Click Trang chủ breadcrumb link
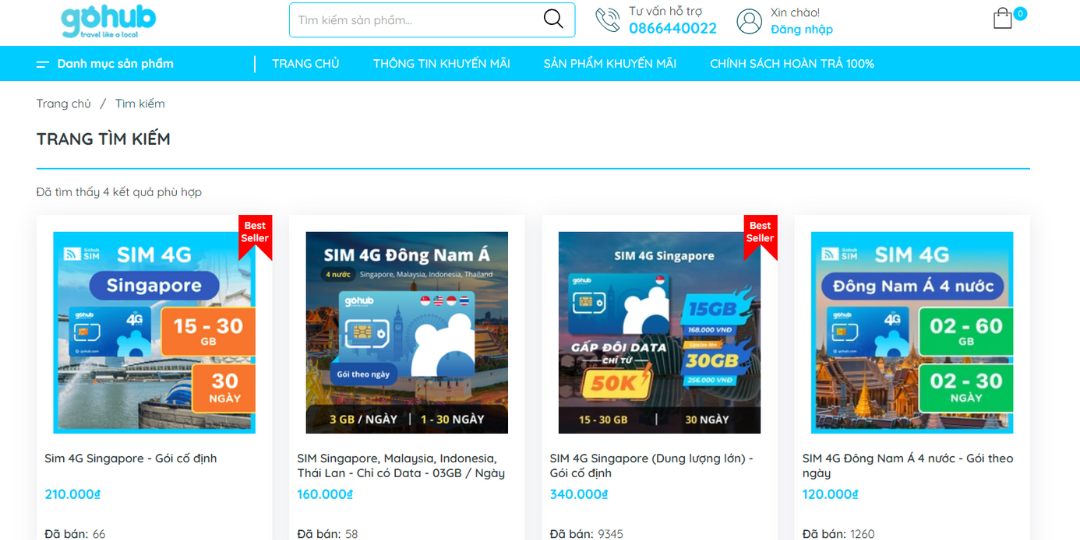The width and height of the screenshot is (1080, 540). pos(63,104)
